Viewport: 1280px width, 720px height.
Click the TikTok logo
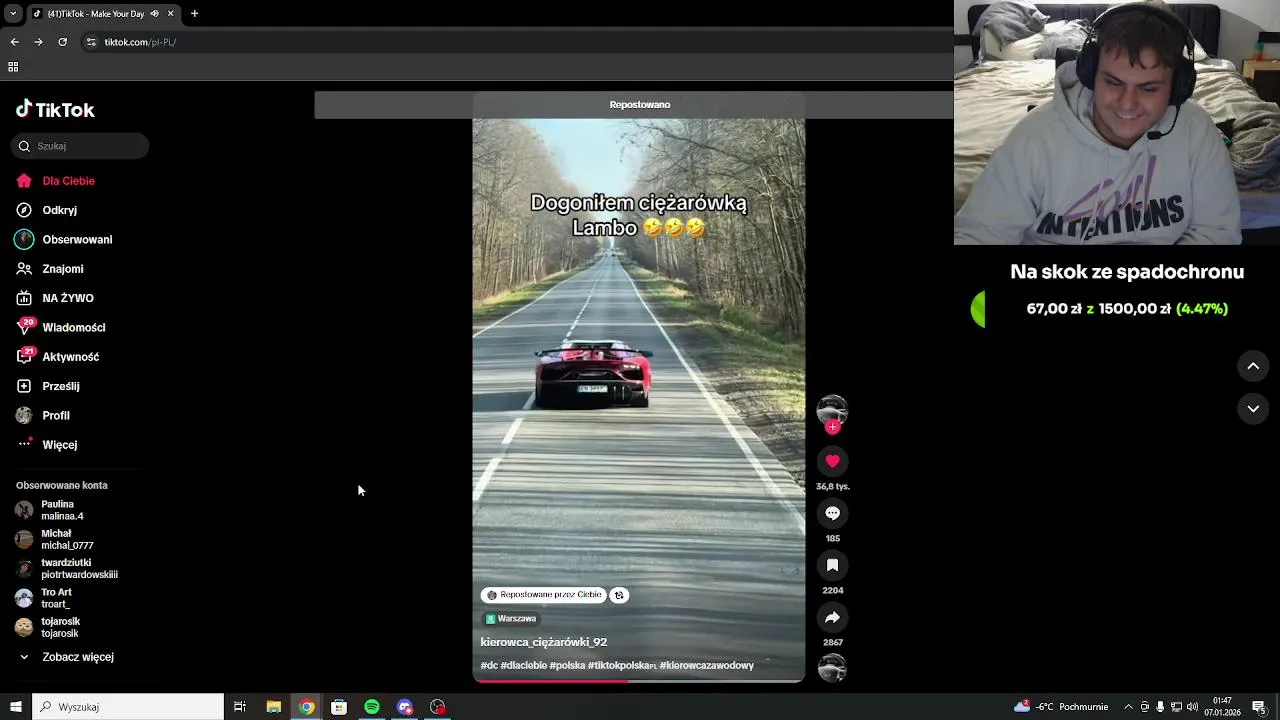point(55,110)
